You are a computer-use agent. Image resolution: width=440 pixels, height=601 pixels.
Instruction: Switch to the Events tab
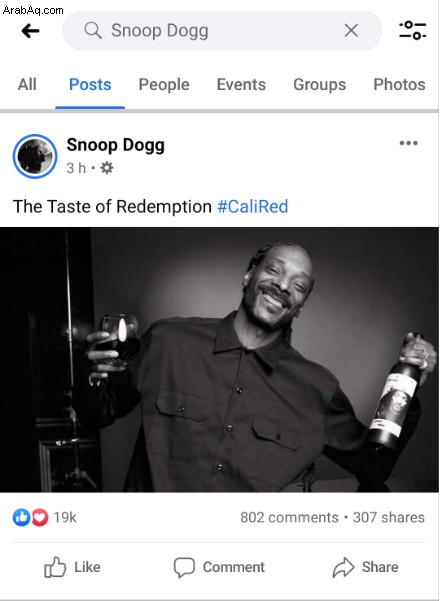tap(241, 84)
